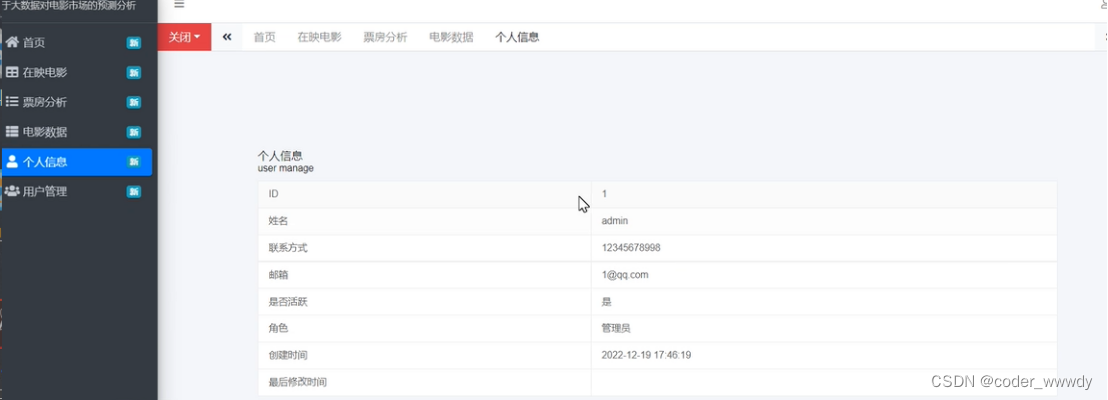Viewport: 1108px width, 400px height.
Task: Click the 邮箱 label cell
Action: (425, 275)
